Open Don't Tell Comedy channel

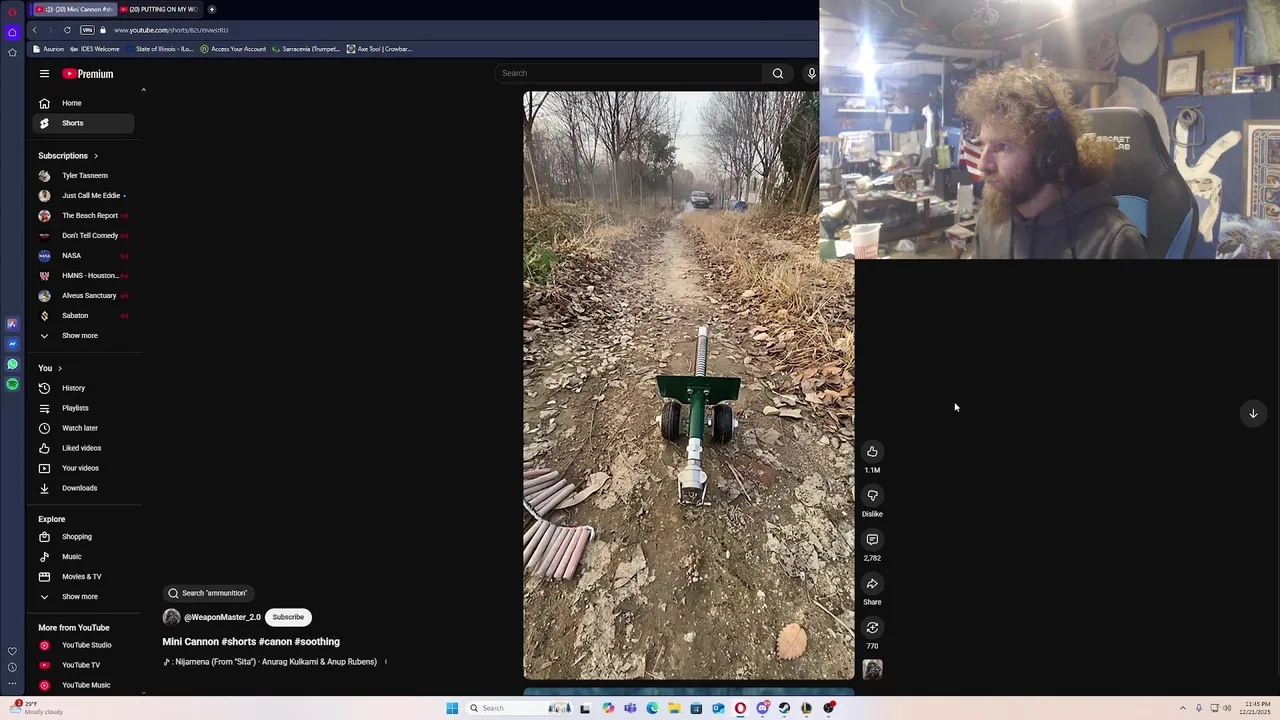[x=84, y=236]
